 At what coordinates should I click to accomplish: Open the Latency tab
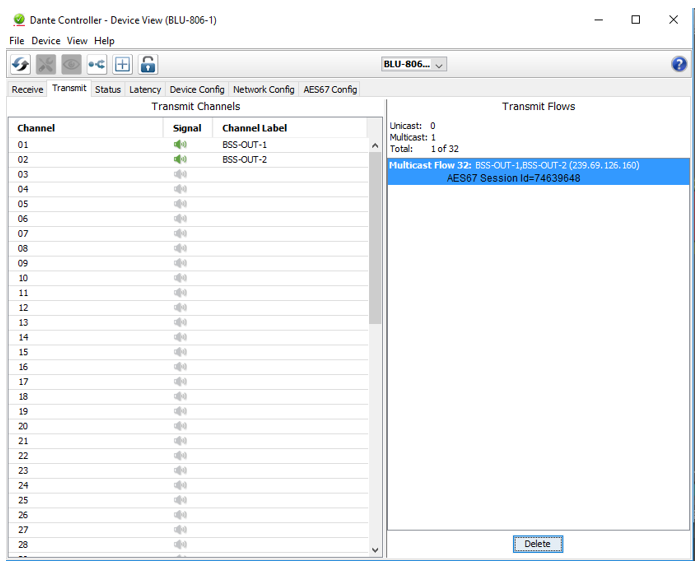click(145, 89)
